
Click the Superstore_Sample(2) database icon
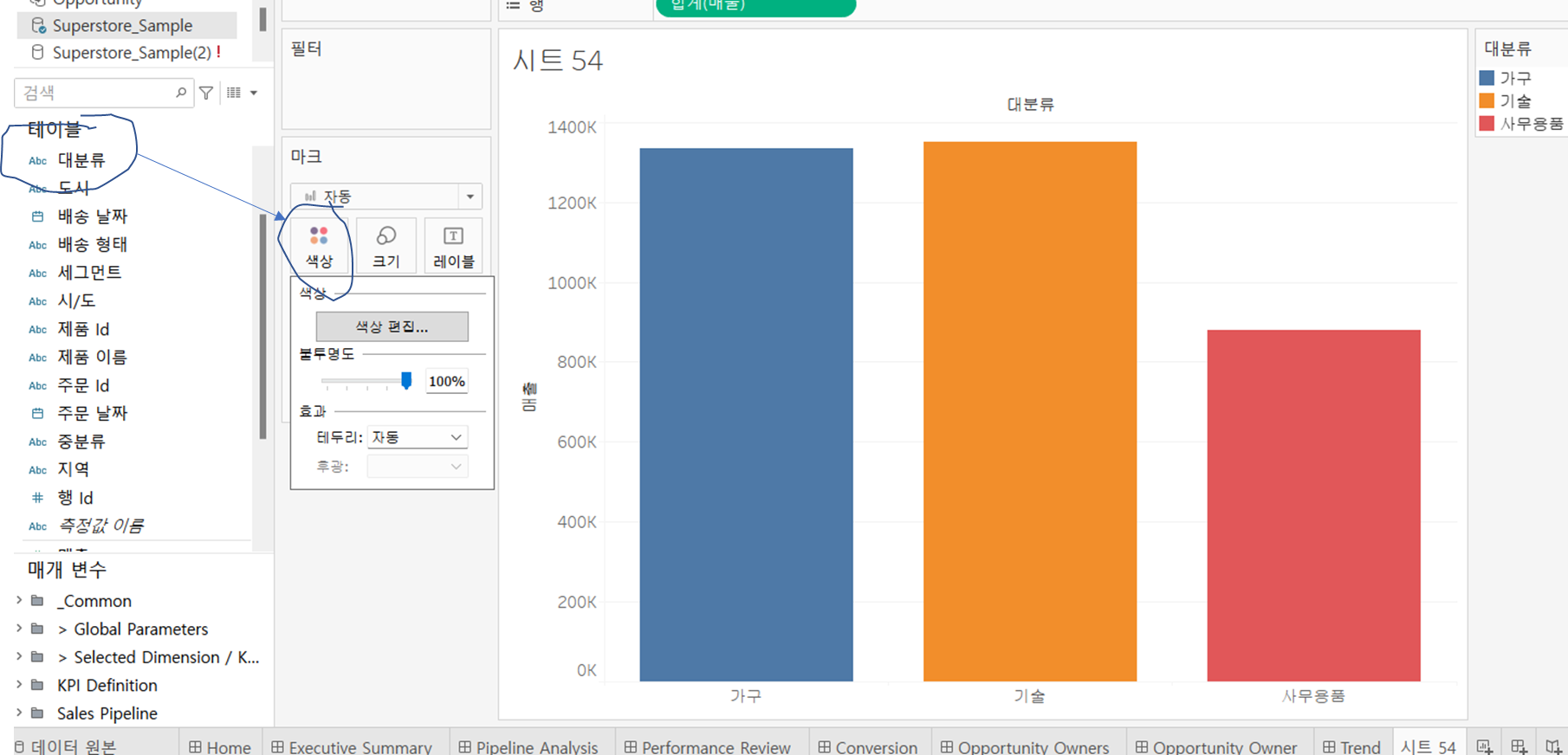(38, 53)
